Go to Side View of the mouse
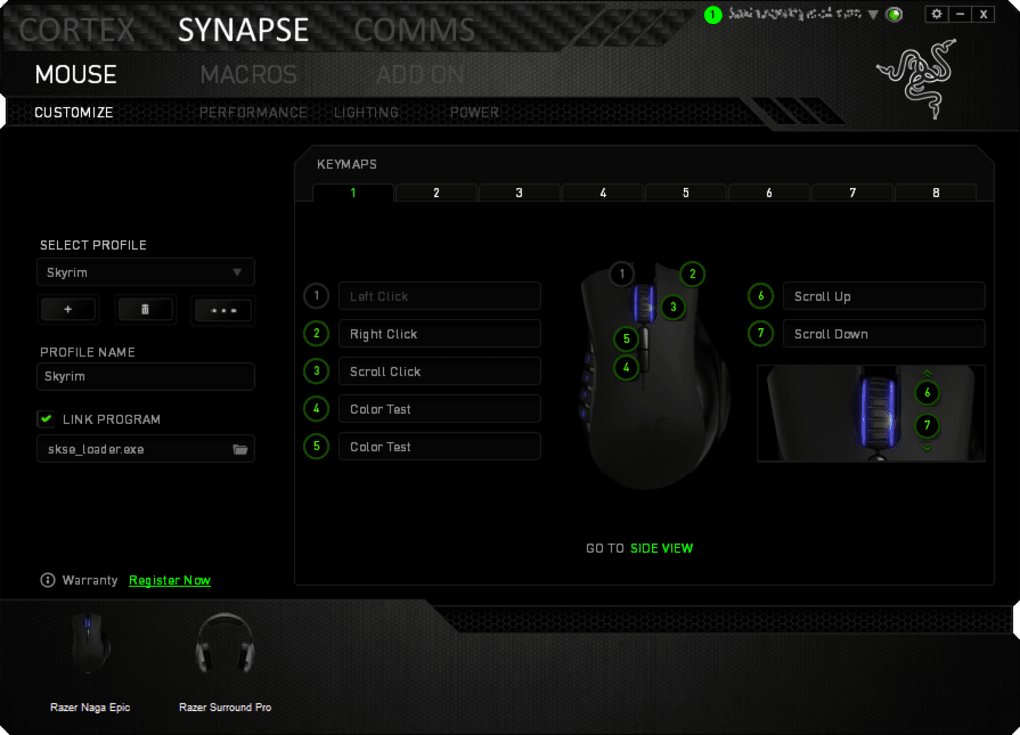The image size is (1020, 735). pyautogui.click(x=661, y=548)
